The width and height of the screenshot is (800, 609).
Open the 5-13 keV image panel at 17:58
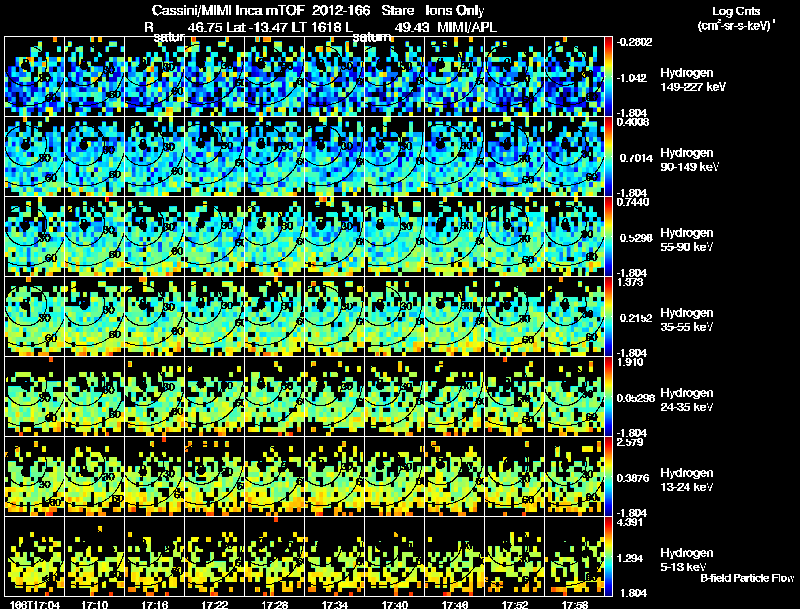[x=574, y=556]
